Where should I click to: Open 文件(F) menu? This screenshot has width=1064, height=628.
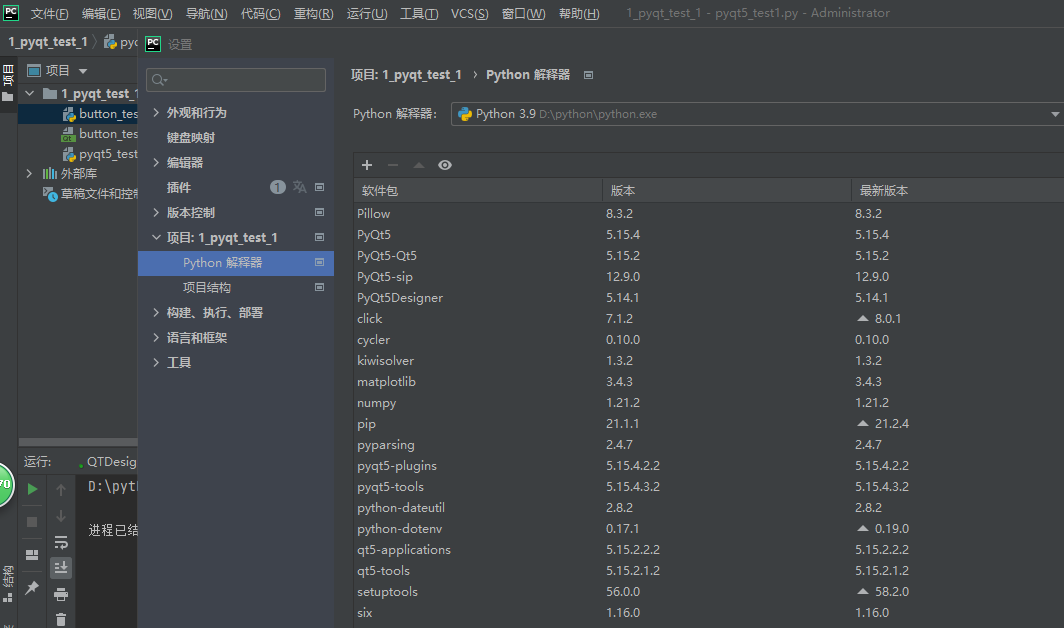coord(50,14)
